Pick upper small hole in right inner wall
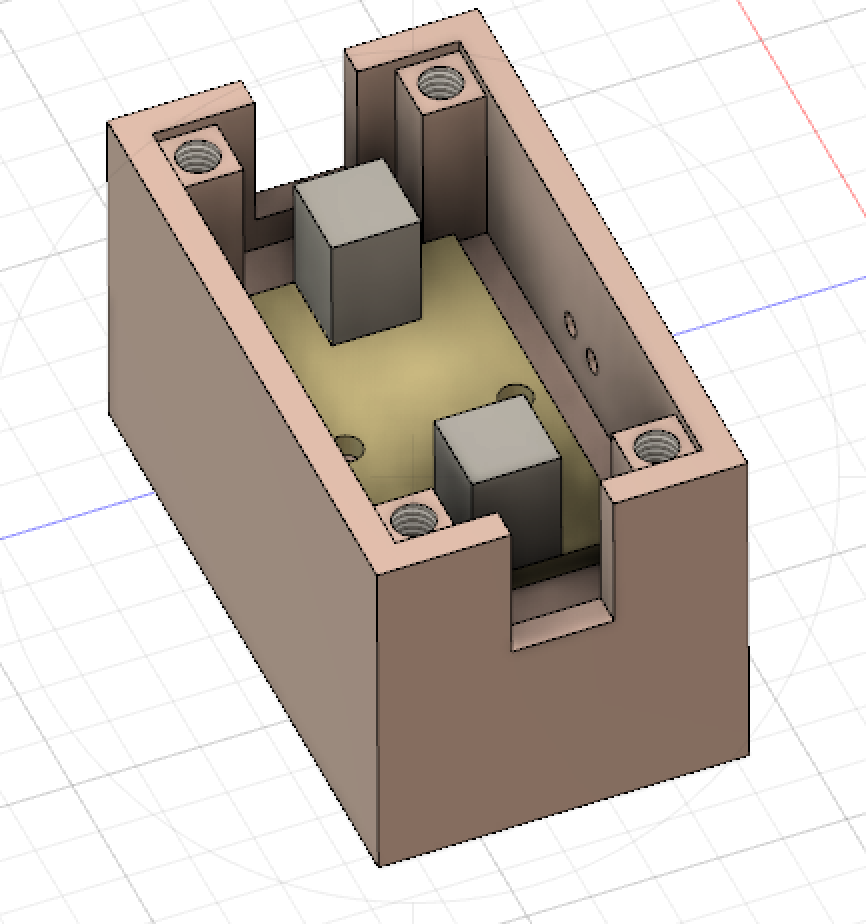This screenshot has height=924, width=866. [x=570, y=325]
